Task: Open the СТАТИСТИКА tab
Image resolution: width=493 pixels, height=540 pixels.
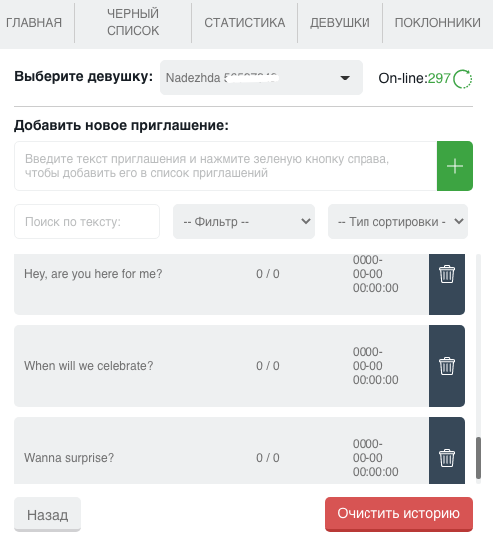Action: tap(244, 23)
